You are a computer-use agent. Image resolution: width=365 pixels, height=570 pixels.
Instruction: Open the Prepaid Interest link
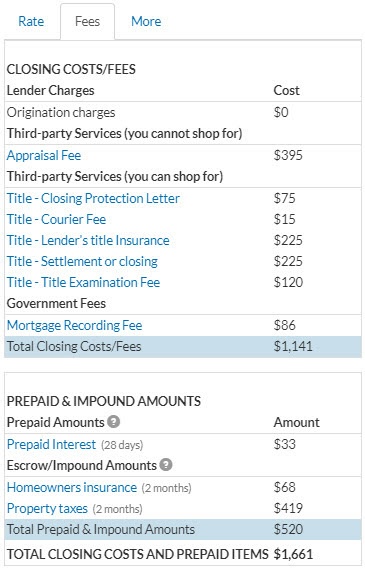click(51, 444)
